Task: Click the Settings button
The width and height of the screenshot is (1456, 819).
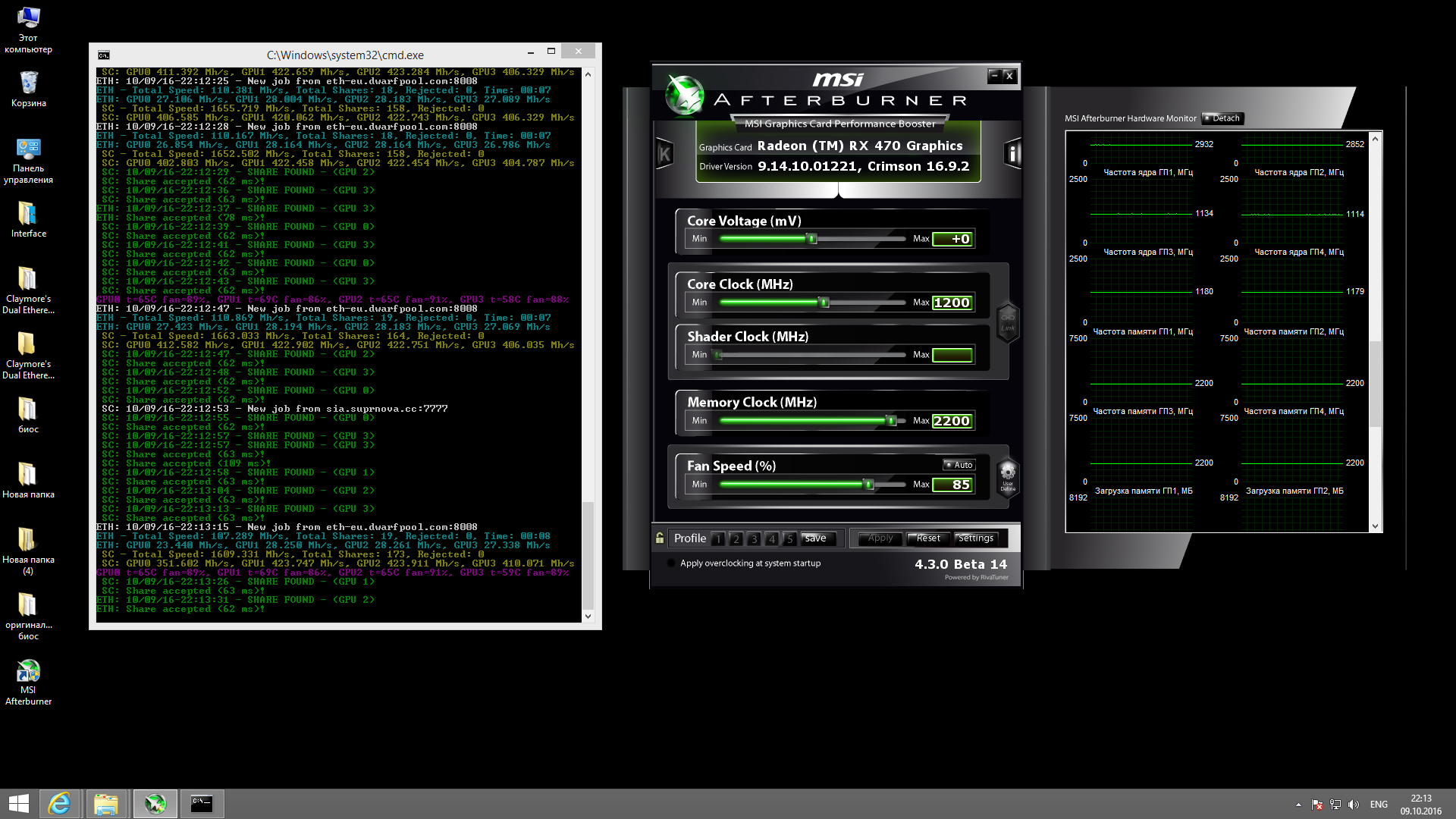Action: (975, 538)
